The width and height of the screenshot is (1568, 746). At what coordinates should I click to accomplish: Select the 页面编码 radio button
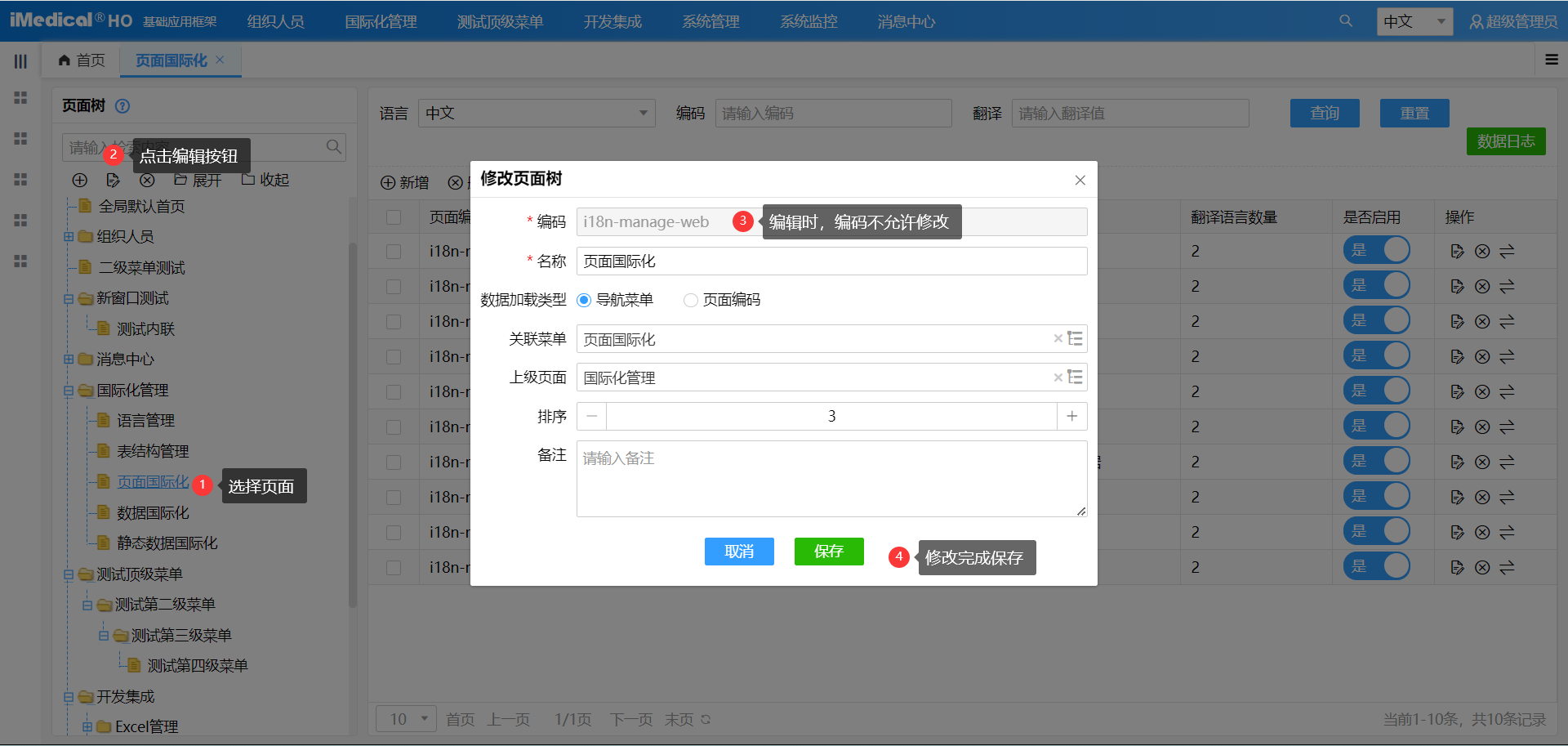[x=691, y=300]
